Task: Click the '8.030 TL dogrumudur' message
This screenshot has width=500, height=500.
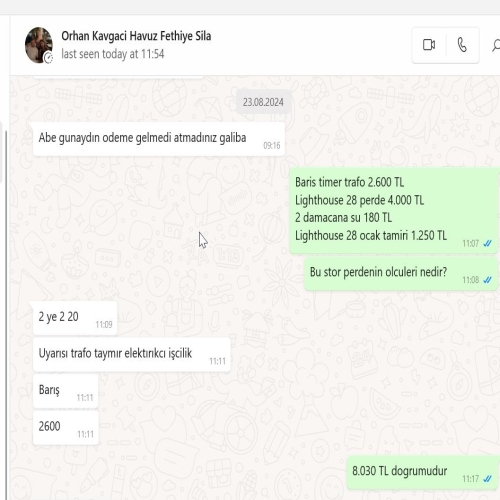Action: [422, 472]
